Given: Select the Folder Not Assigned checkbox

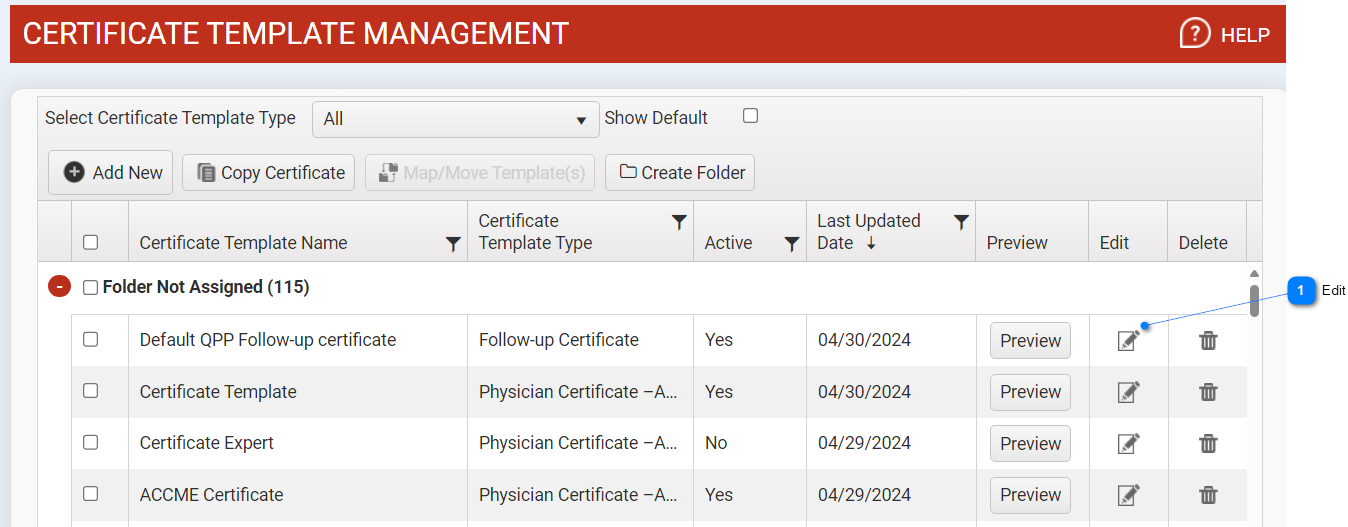Looking at the screenshot, I should point(91,288).
